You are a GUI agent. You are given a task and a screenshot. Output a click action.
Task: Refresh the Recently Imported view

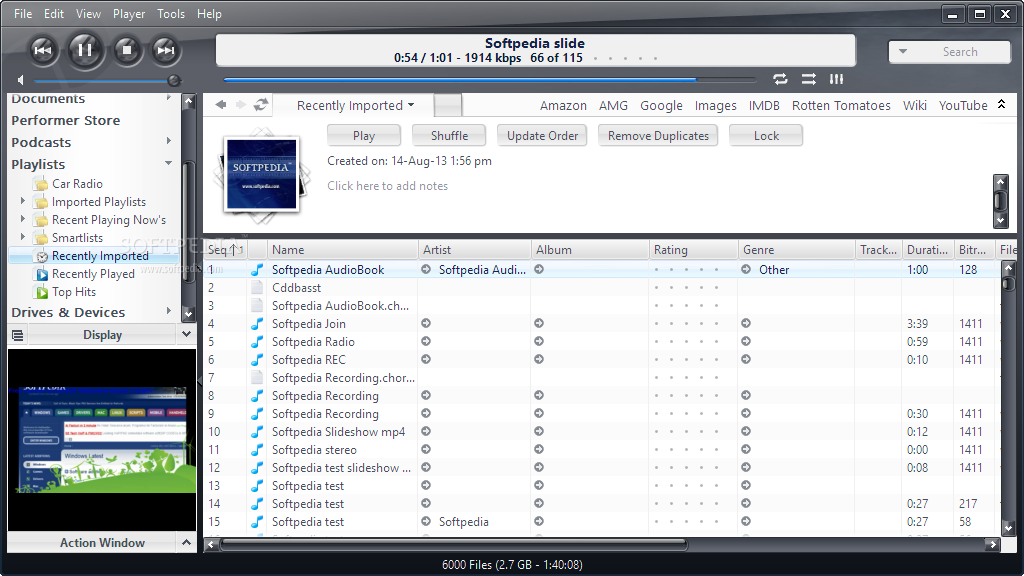tap(261, 104)
